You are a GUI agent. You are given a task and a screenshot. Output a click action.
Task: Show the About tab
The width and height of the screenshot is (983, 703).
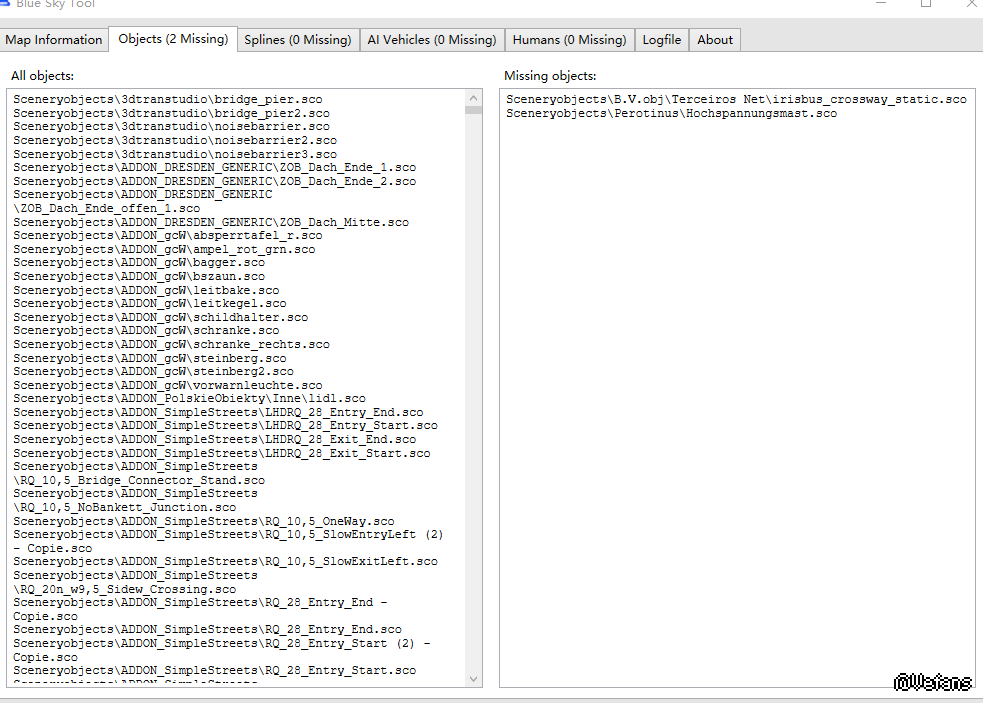click(715, 40)
